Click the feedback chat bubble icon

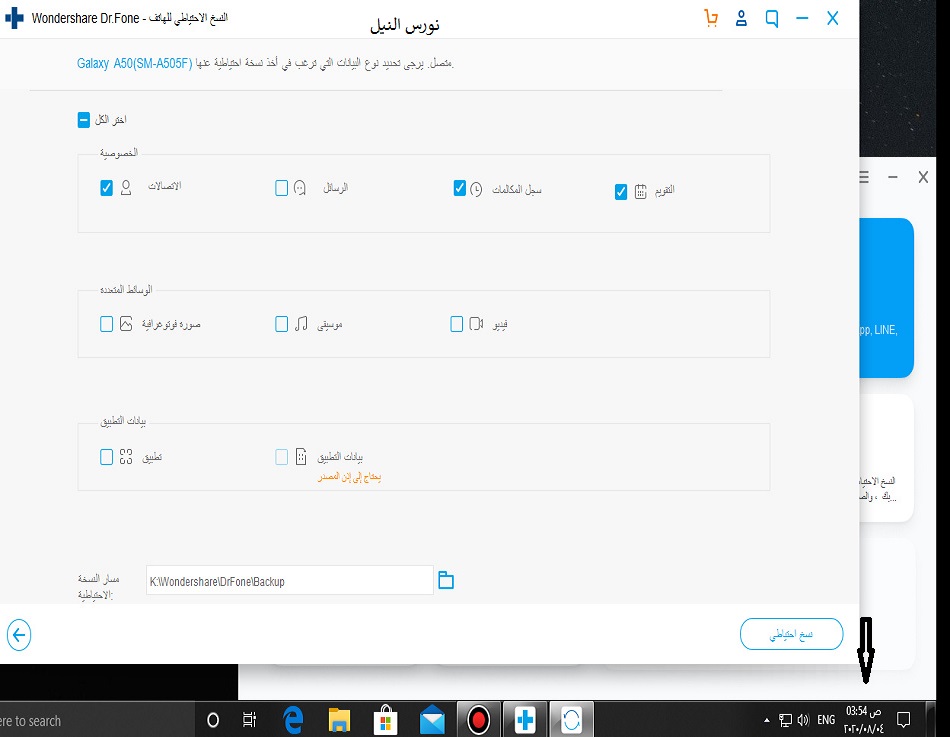pyautogui.click(x=772, y=18)
